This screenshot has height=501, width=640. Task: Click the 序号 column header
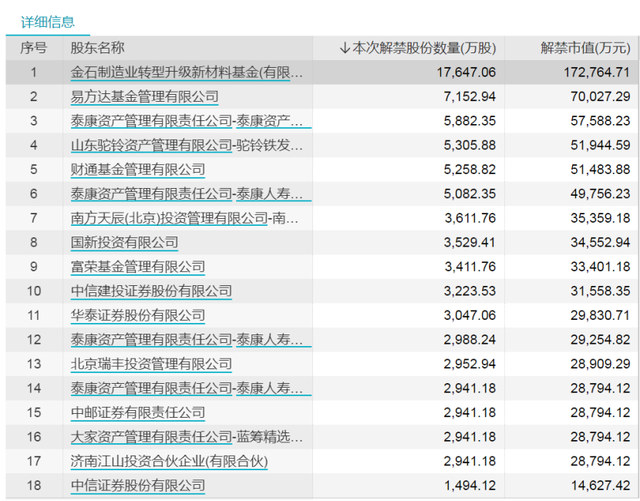[33, 48]
